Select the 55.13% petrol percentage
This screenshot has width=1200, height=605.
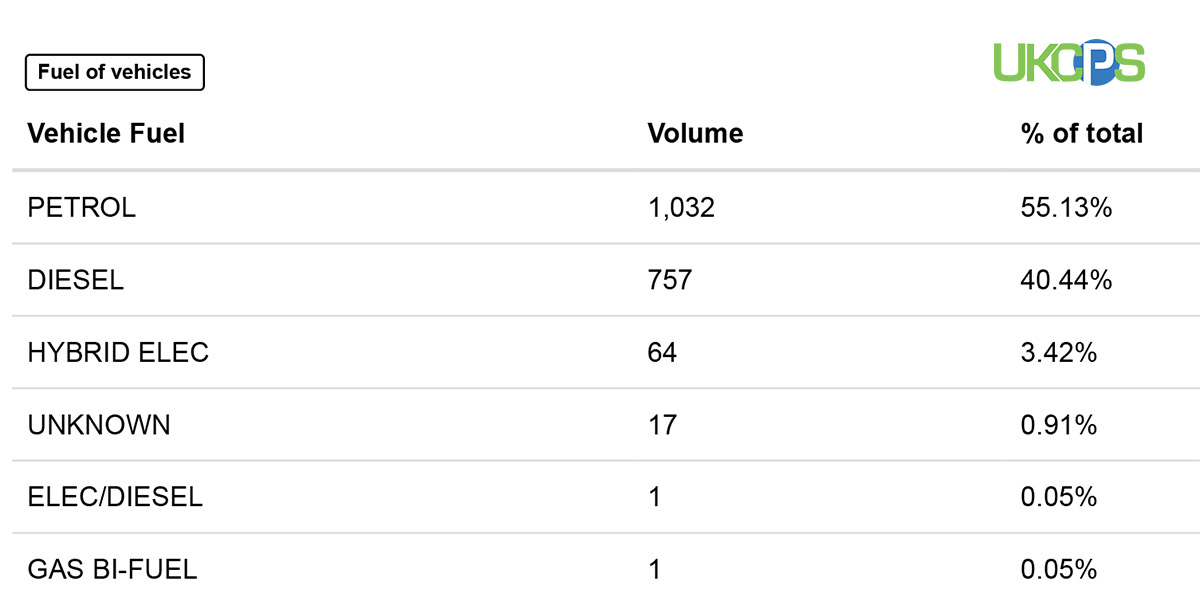[1066, 208]
